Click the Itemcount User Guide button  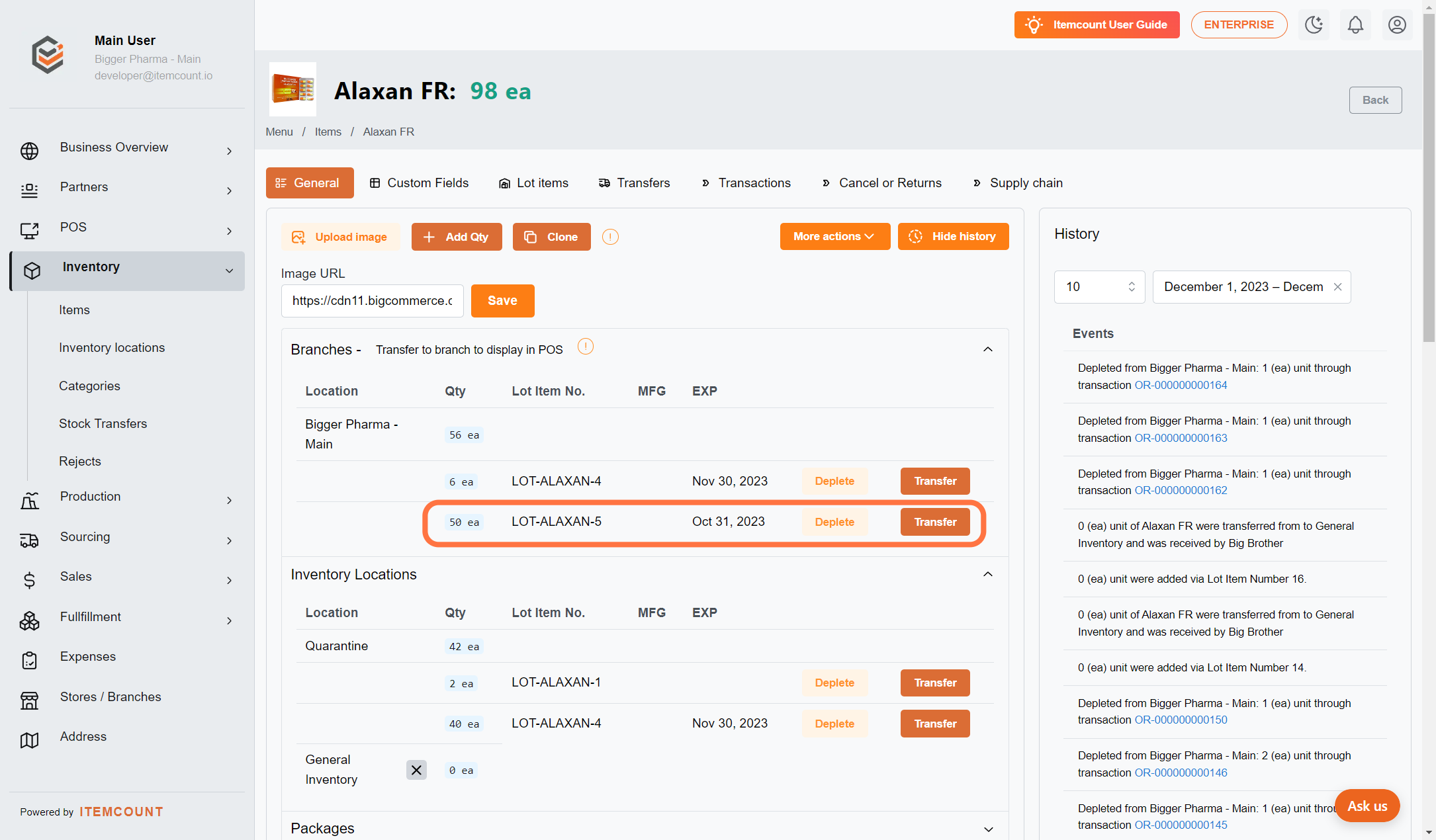[x=1097, y=25]
